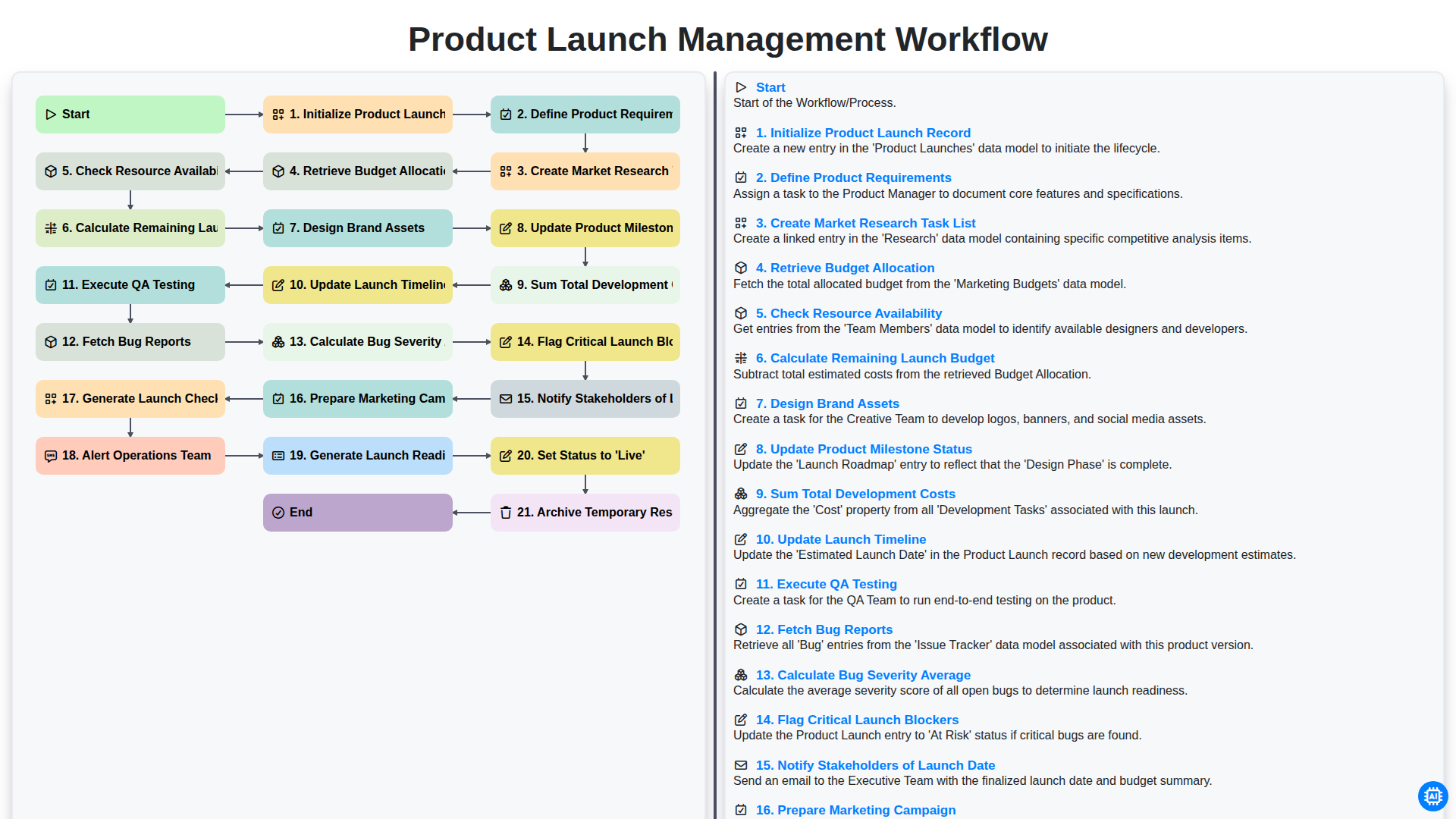Click the pencil icon on Update Launch Timeline node
Screen dimensions: 1456x819
(x=278, y=285)
